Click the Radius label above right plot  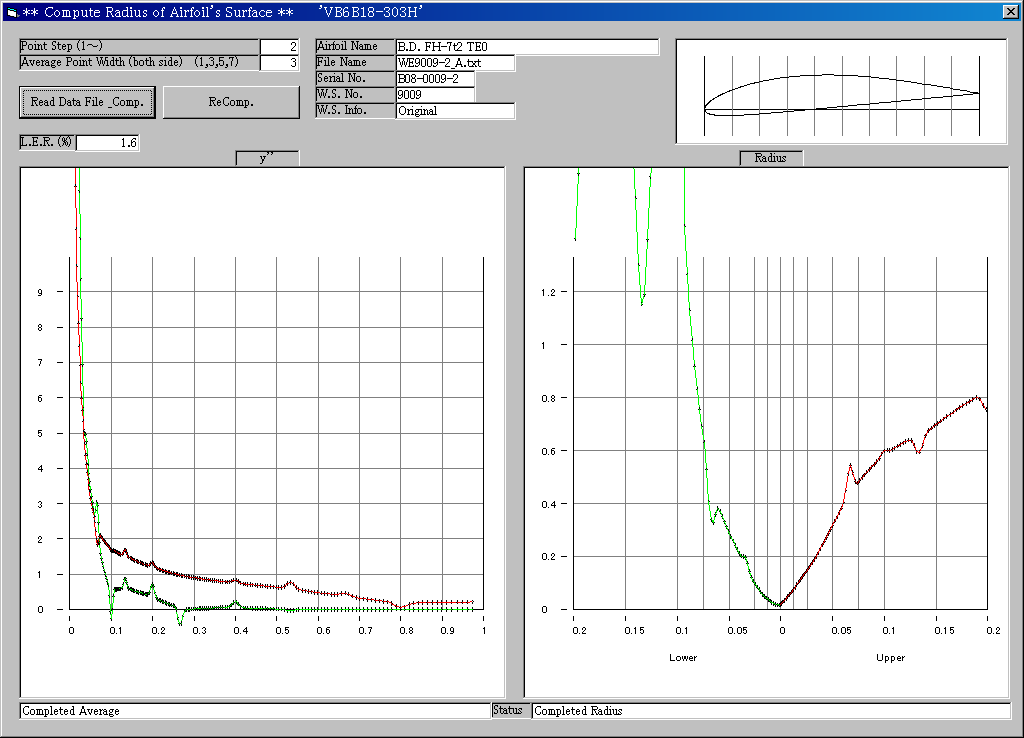(x=770, y=158)
